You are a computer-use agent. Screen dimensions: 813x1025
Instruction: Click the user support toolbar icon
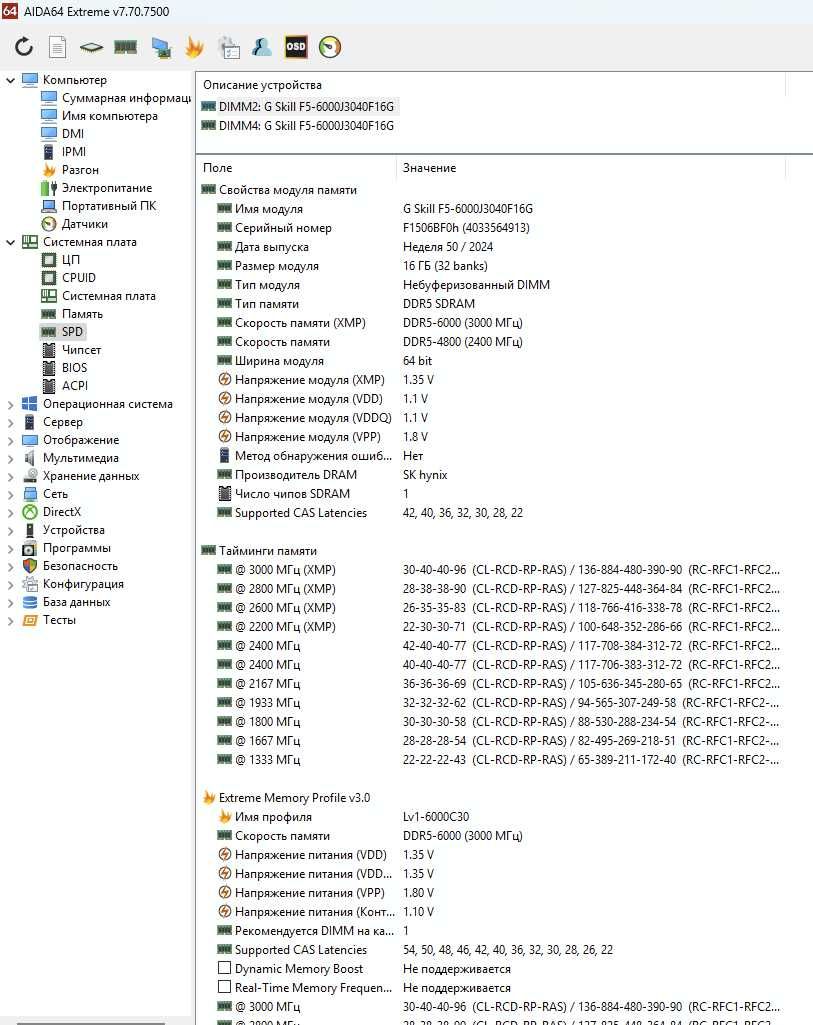click(x=262, y=46)
